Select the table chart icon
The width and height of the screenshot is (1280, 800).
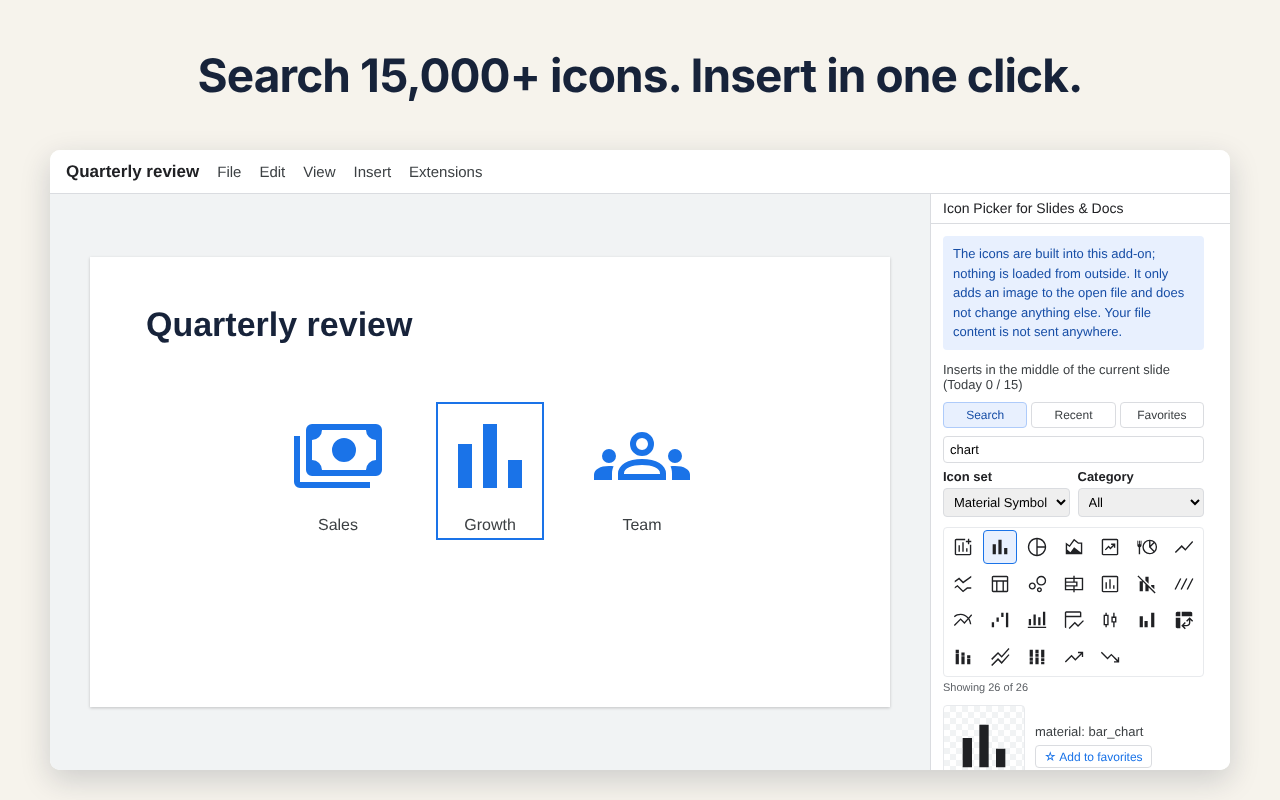point(1000,584)
